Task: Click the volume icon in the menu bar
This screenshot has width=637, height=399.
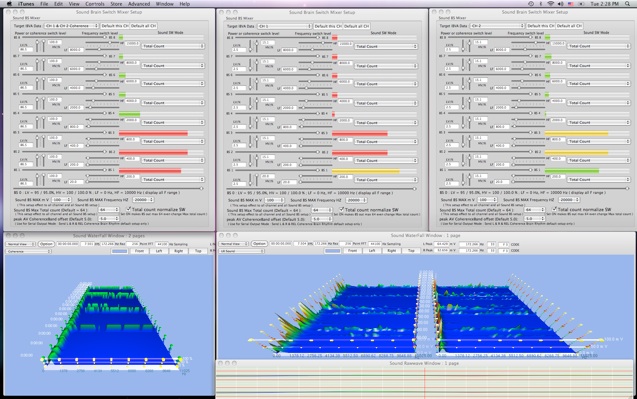Action: coord(561,4)
